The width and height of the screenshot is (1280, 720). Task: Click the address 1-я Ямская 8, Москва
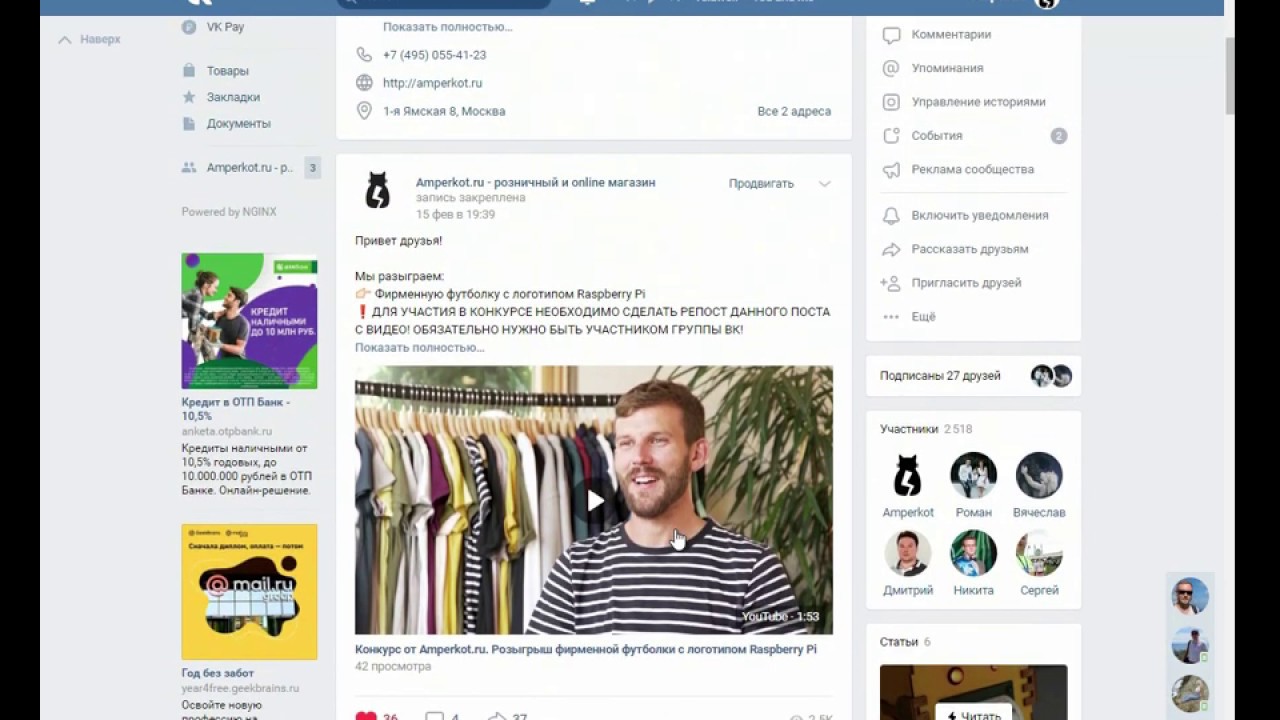[444, 111]
